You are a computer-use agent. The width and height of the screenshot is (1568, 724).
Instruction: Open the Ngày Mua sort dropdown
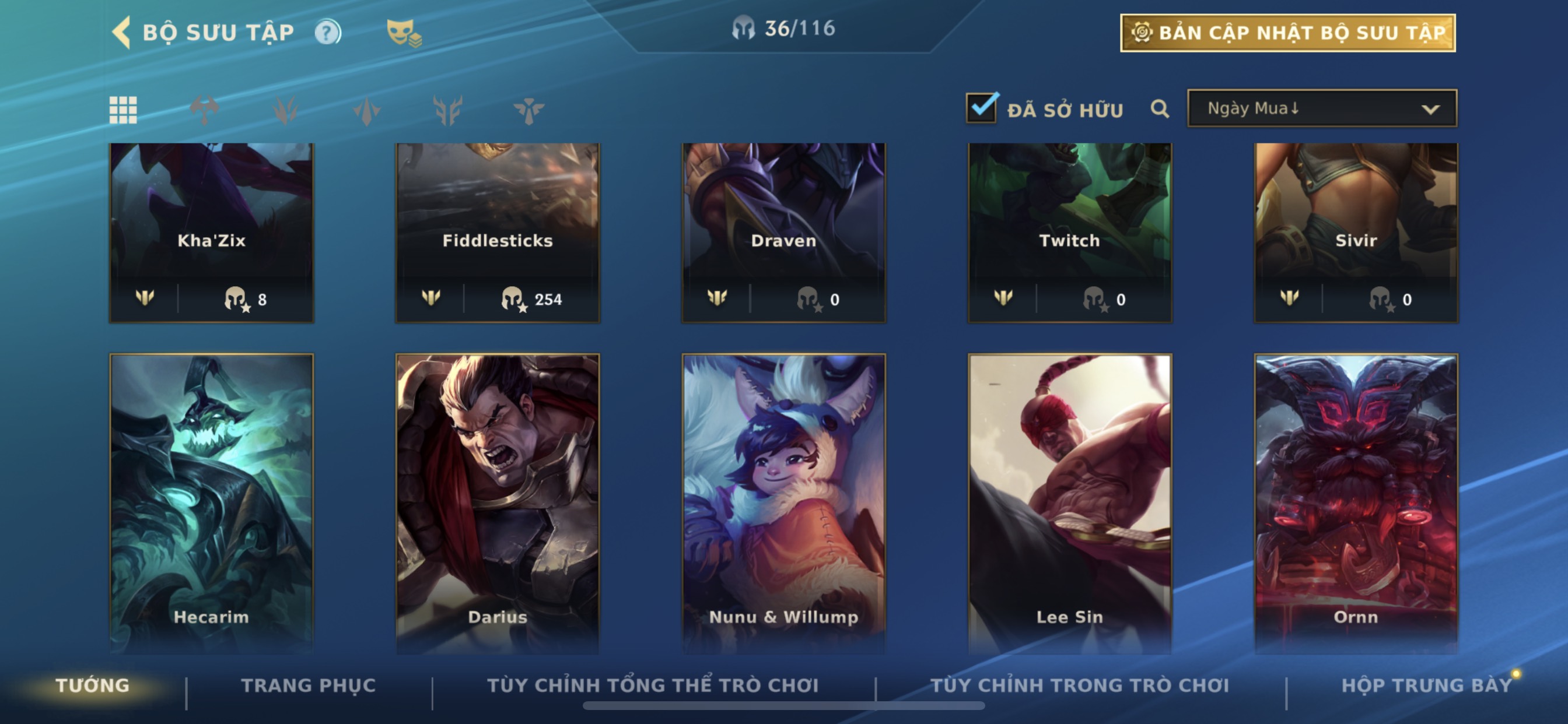point(1322,108)
